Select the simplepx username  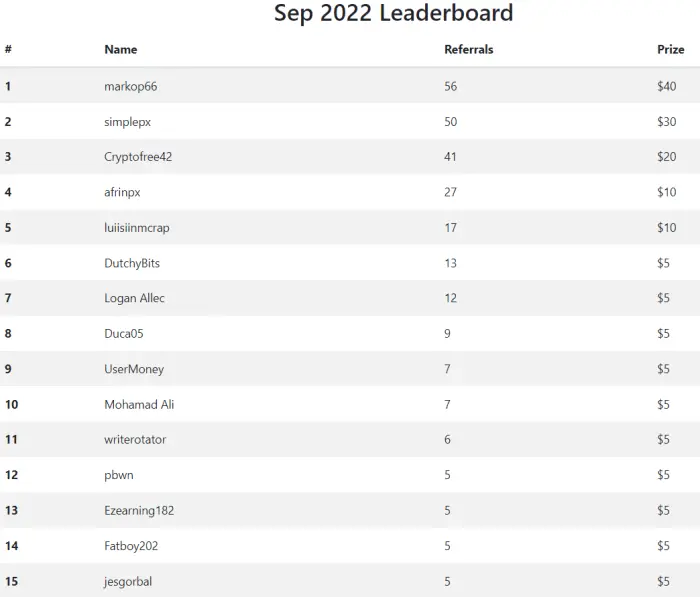tap(128, 122)
